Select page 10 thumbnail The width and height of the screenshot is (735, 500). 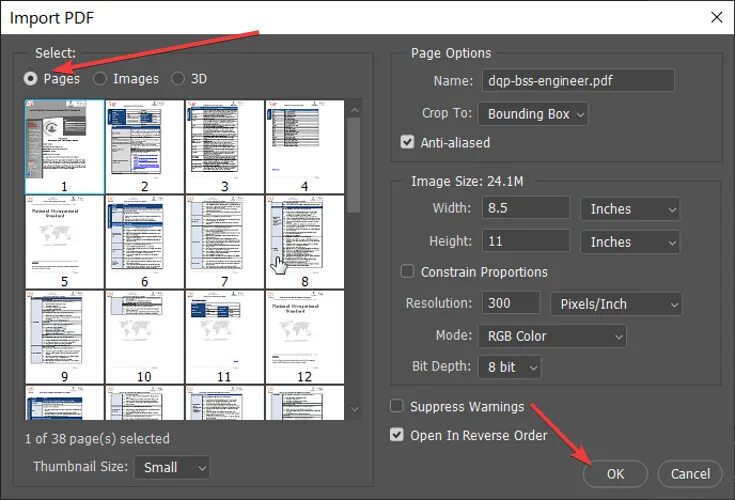click(144, 337)
